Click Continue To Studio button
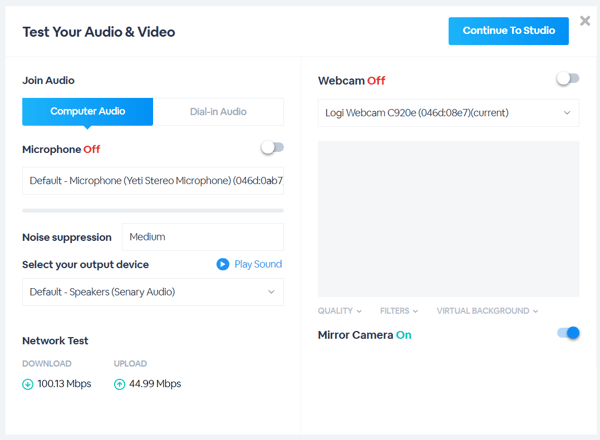This screenshot has height=440, width=600. pos(508,31)
